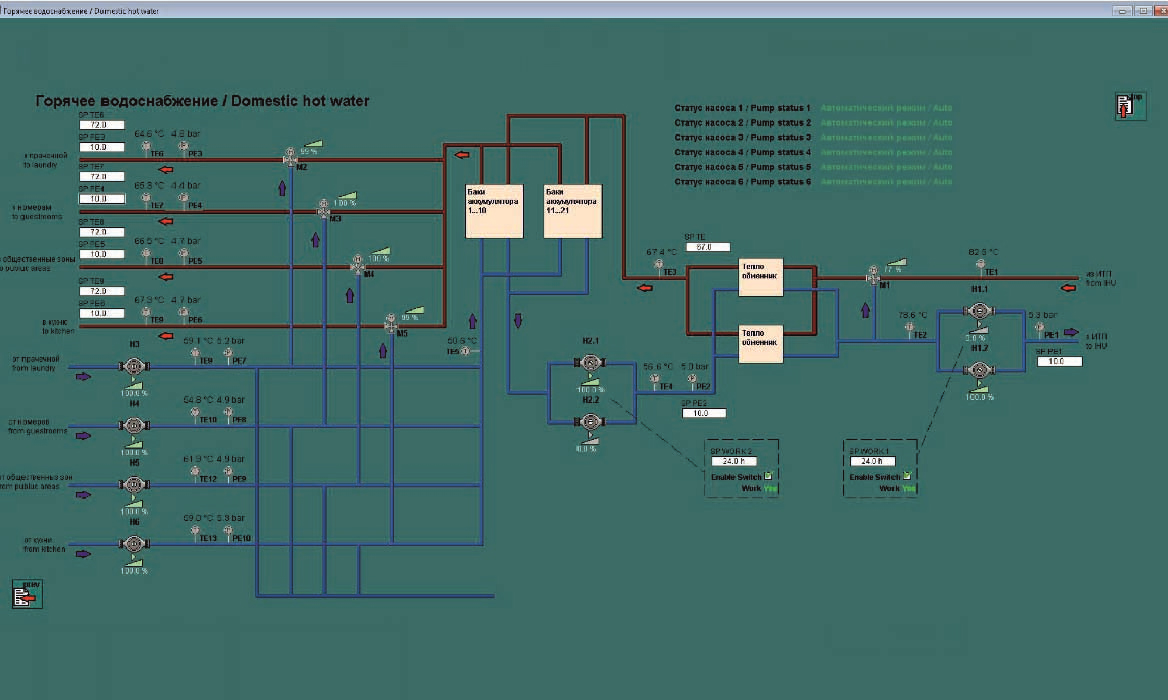This screenshot has height=700, width=1168.
Task: Click pressure sensor PE8
Action: [228, 414]
